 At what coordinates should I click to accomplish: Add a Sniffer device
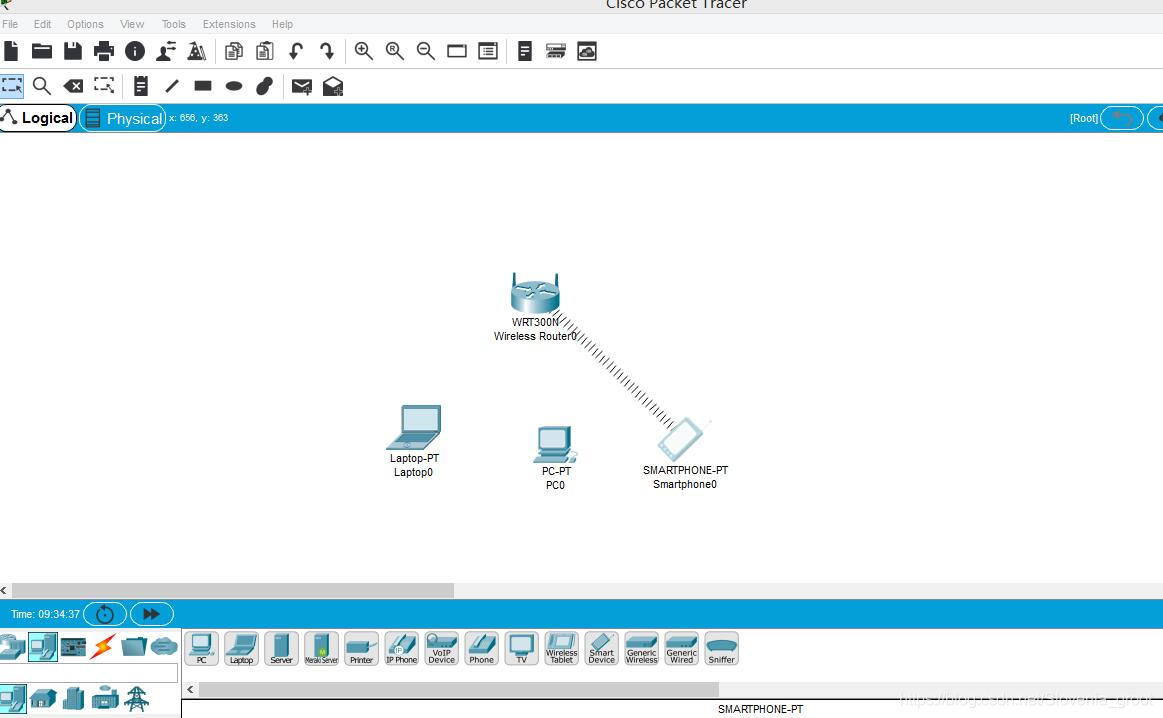(x=721, y=648)
